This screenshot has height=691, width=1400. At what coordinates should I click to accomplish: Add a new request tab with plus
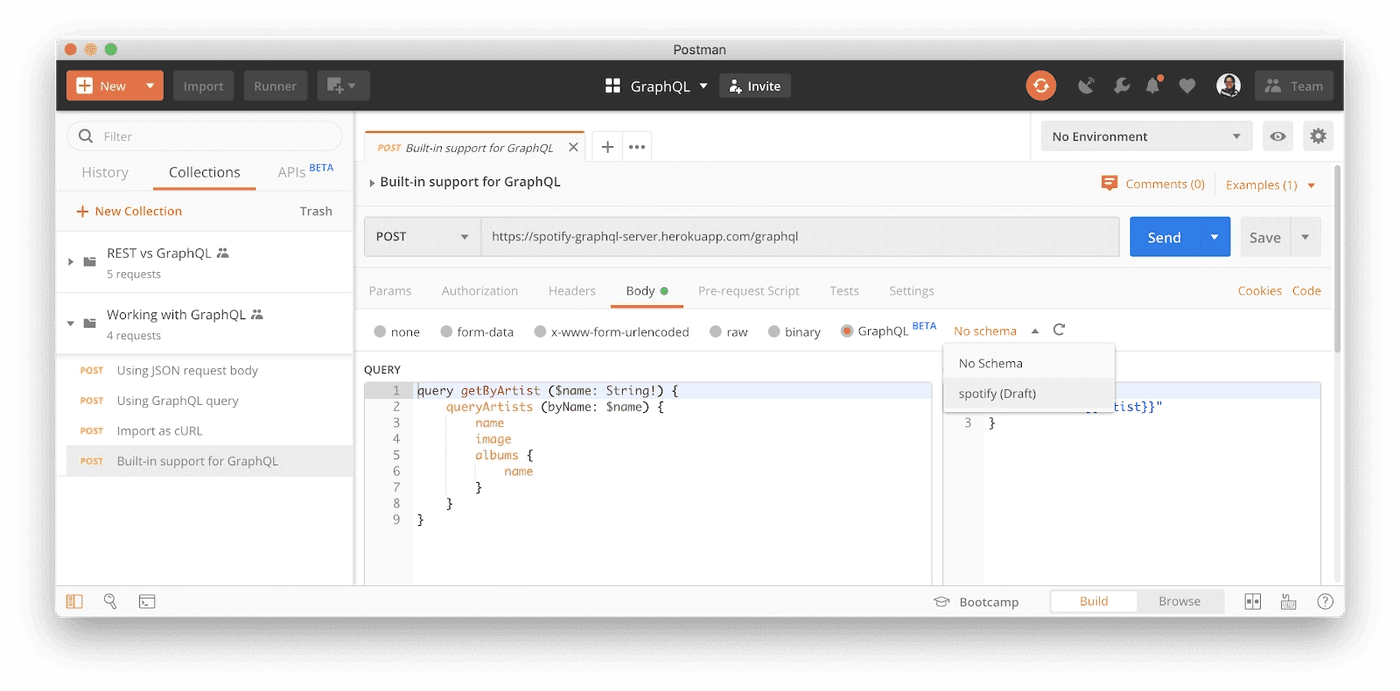607,147
